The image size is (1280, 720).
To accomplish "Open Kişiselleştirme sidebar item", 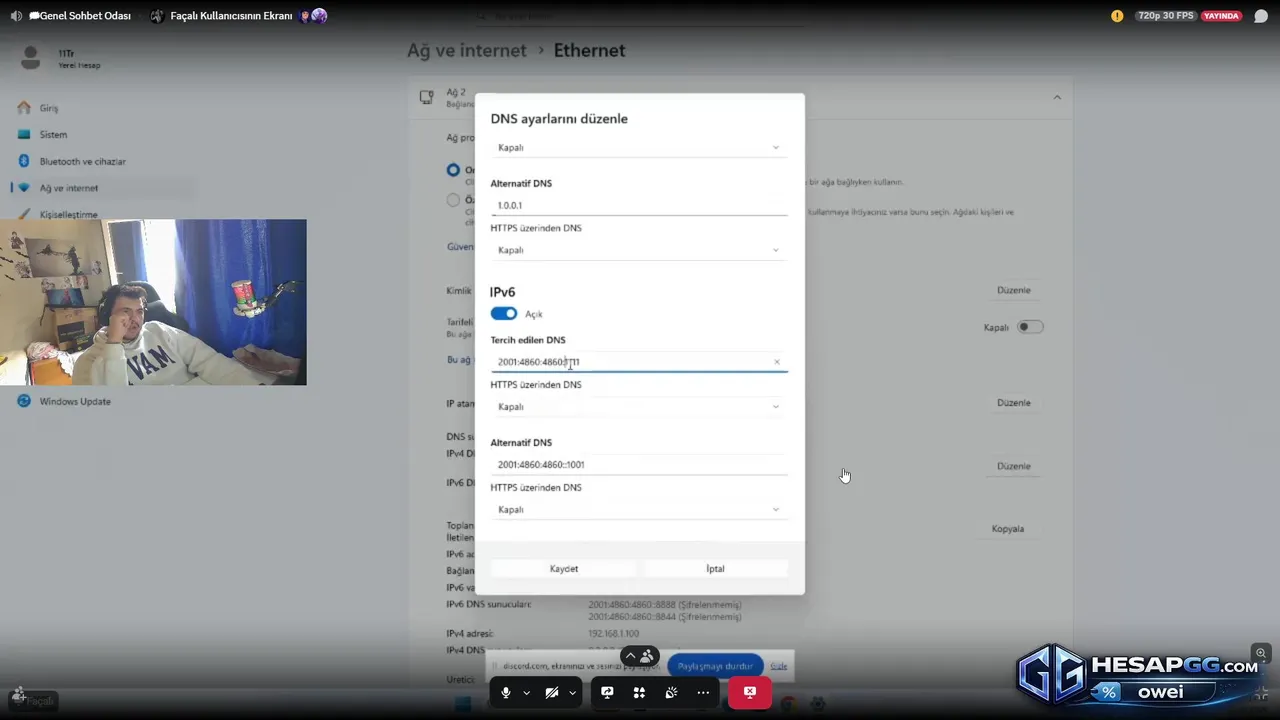I will point(69,215).
